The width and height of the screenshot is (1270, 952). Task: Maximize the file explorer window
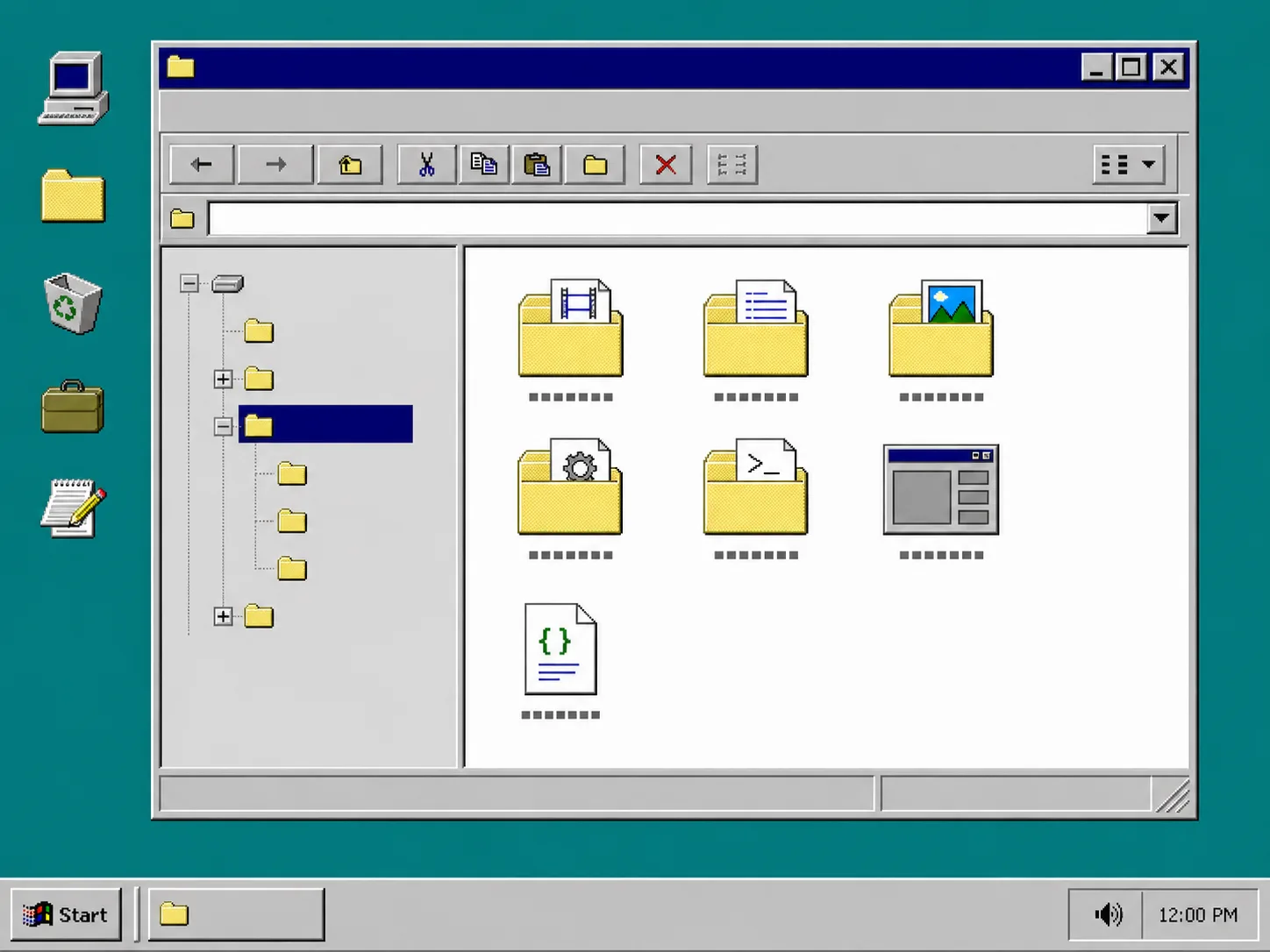tap(1131, 67)
